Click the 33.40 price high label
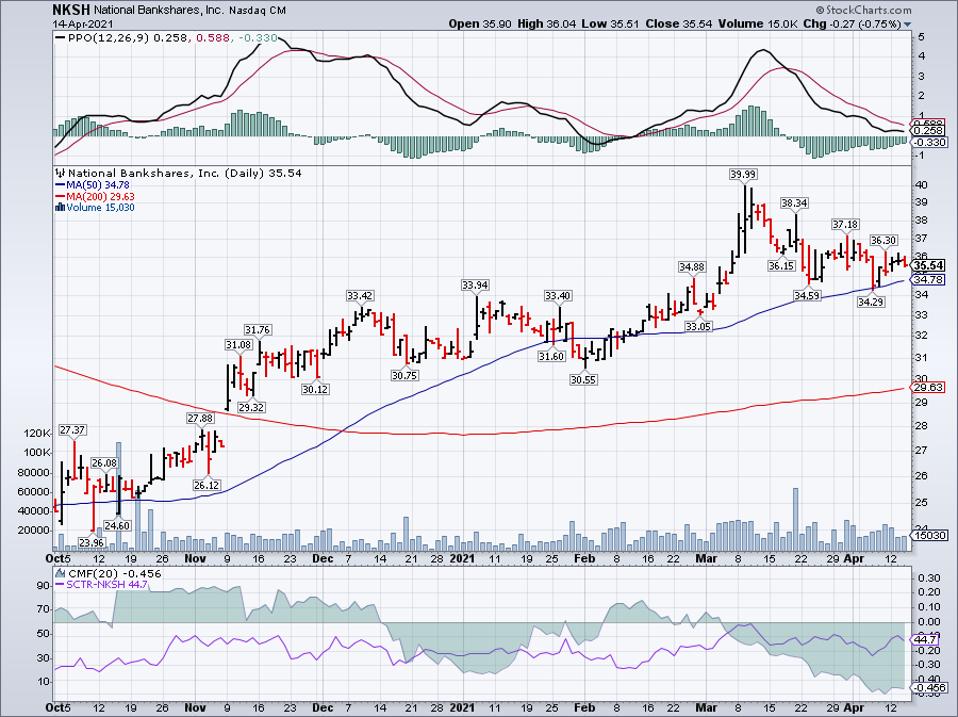The image size is (958, 717). click(557, 296)
